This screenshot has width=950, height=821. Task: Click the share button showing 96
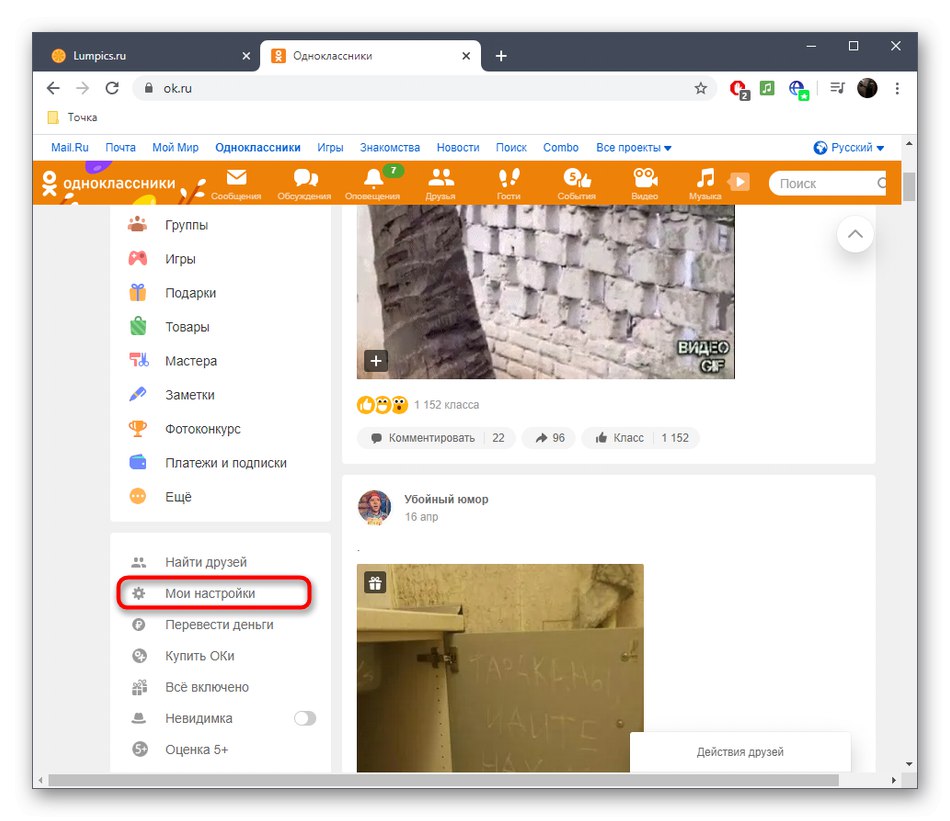click(550, 437)
